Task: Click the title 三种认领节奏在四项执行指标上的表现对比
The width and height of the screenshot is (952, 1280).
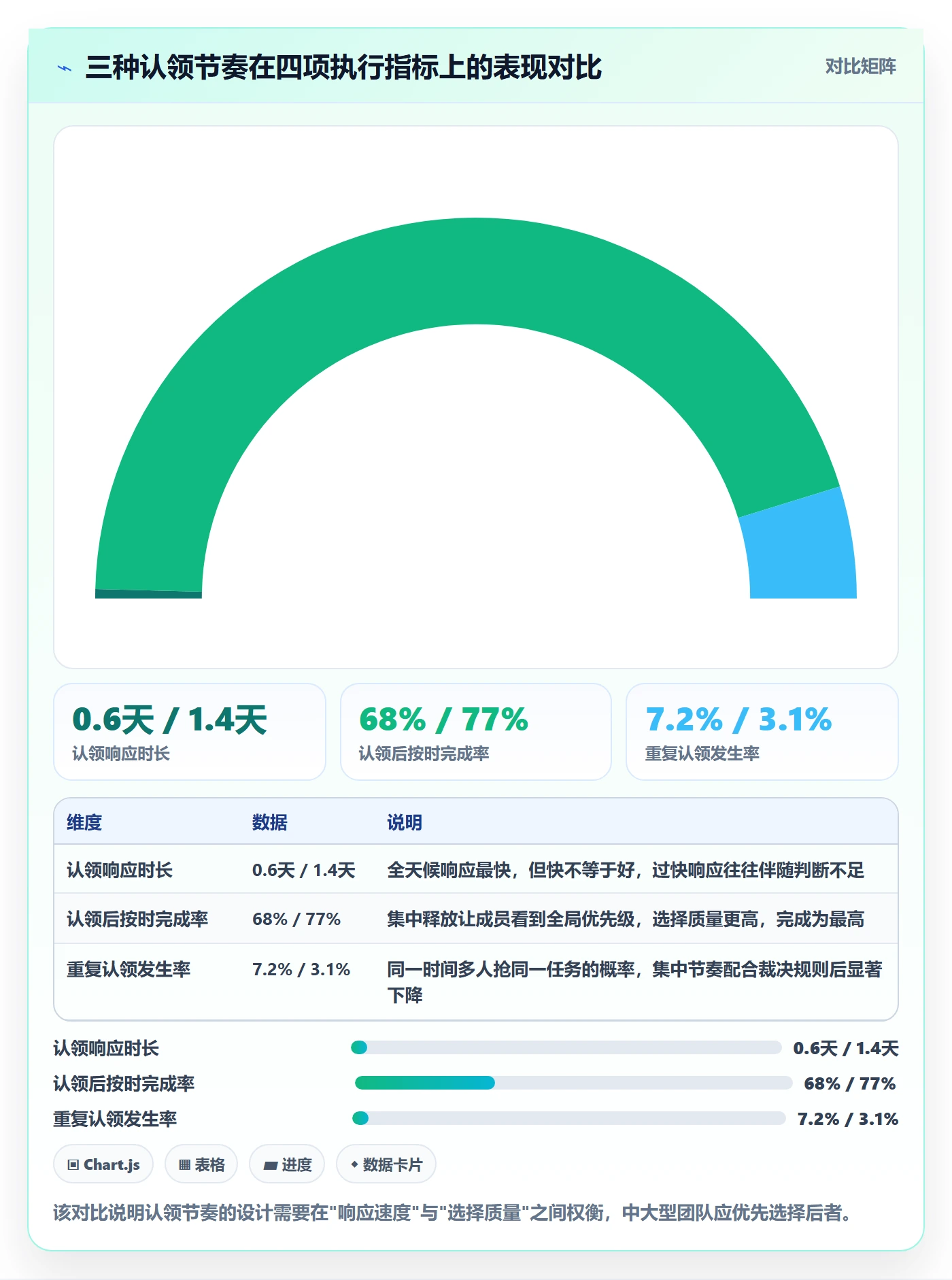Action: coord(343,67)
